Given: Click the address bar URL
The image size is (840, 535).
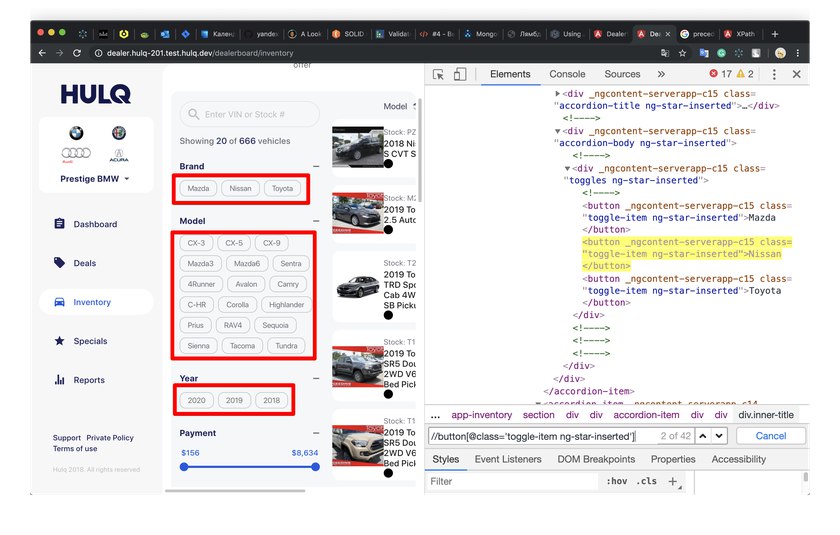Looking at the screenshot, I should pyautogui.click(x=200, y=53).
